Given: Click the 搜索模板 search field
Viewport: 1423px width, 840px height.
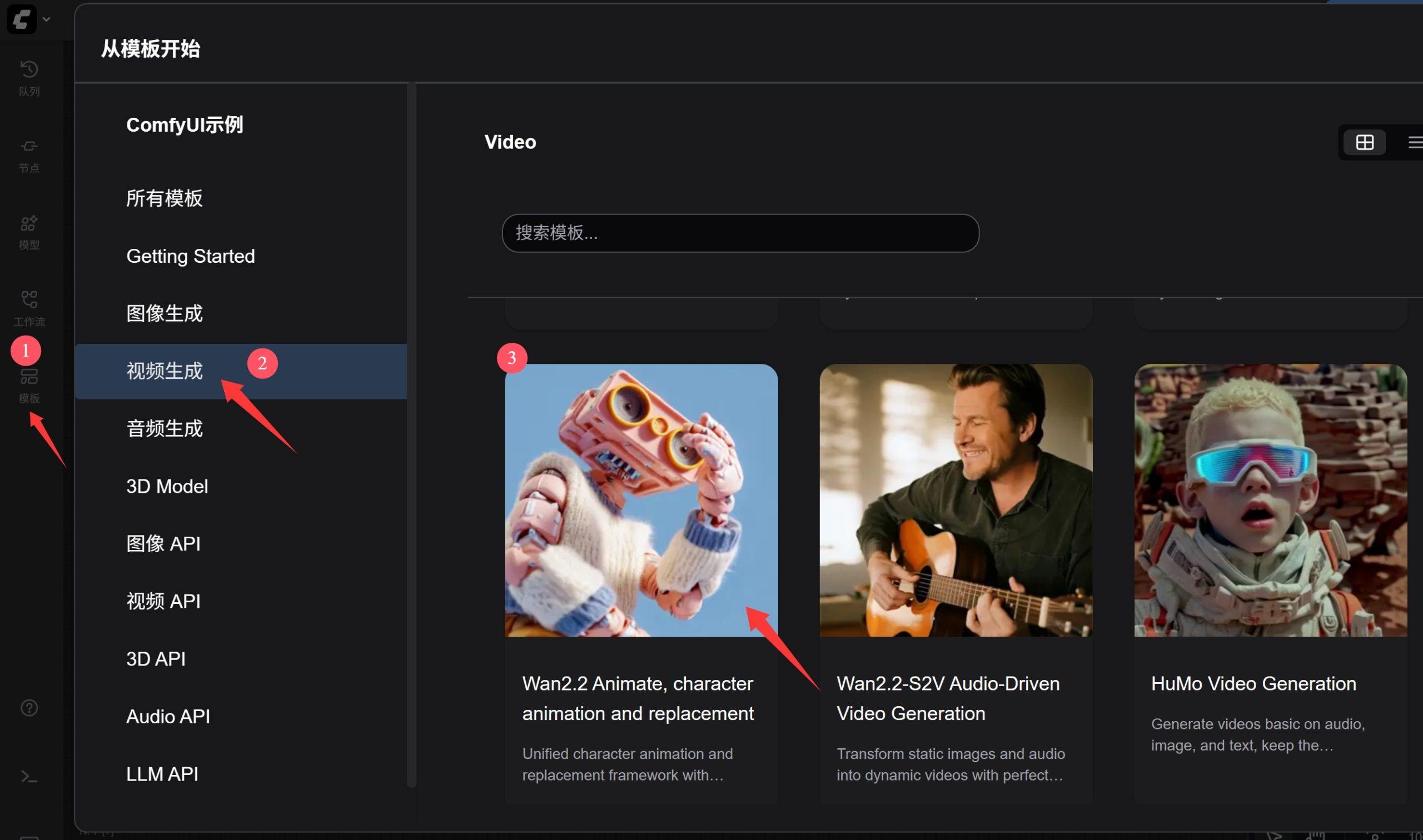Looking at the screenshot, I should (740, 233).
